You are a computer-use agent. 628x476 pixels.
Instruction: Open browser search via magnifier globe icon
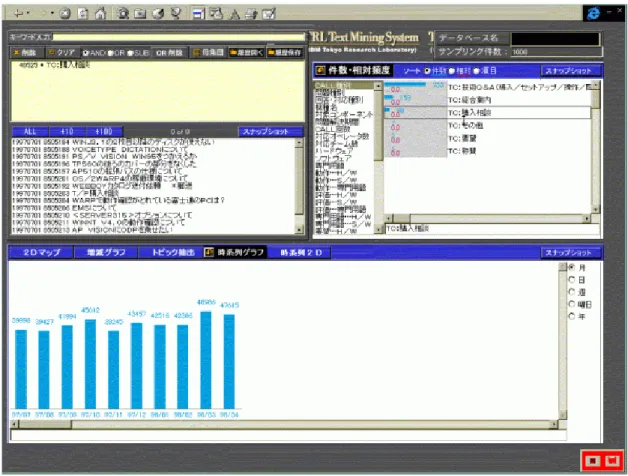[x=123, y=14]
